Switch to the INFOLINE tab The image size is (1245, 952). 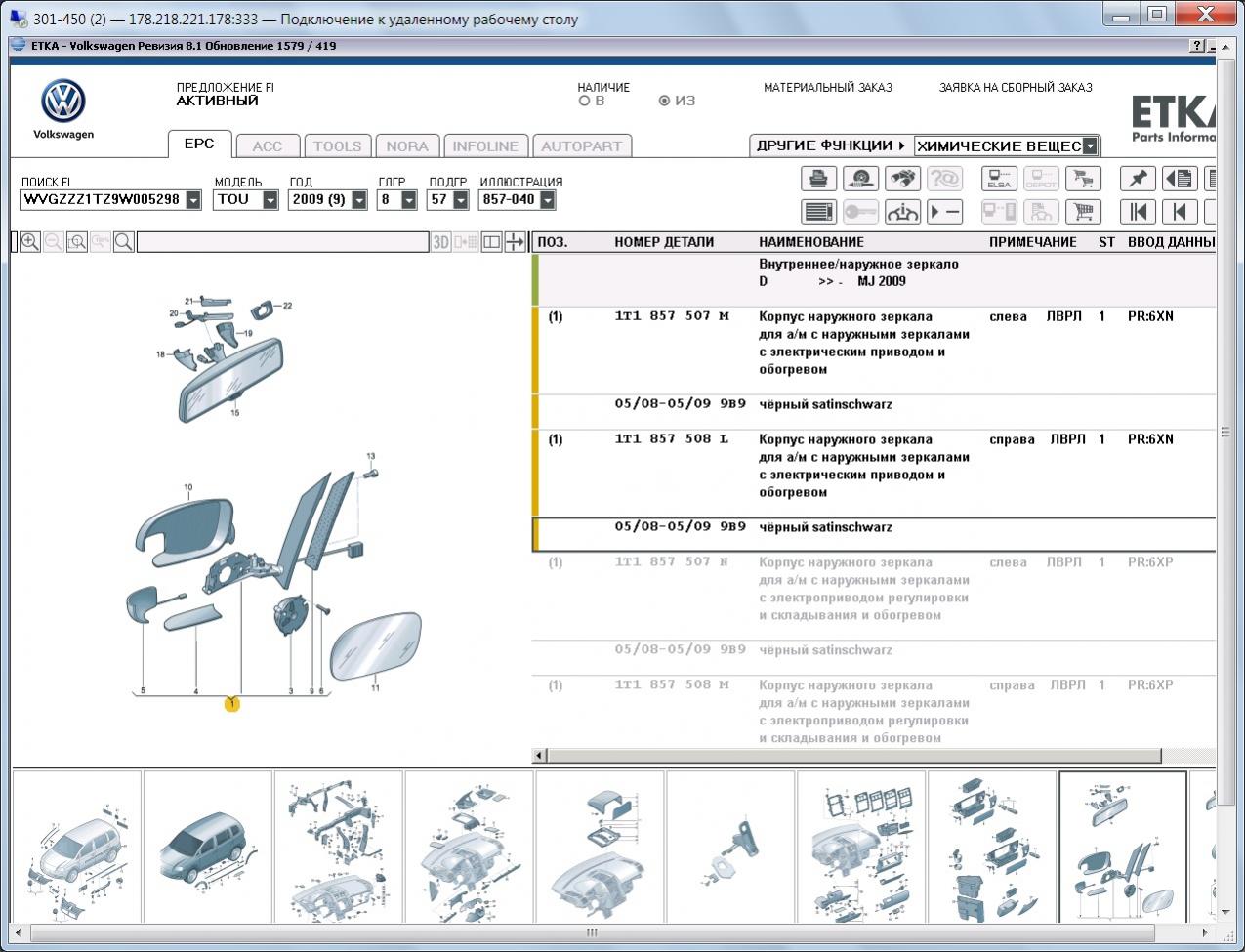tap(485, 146)
